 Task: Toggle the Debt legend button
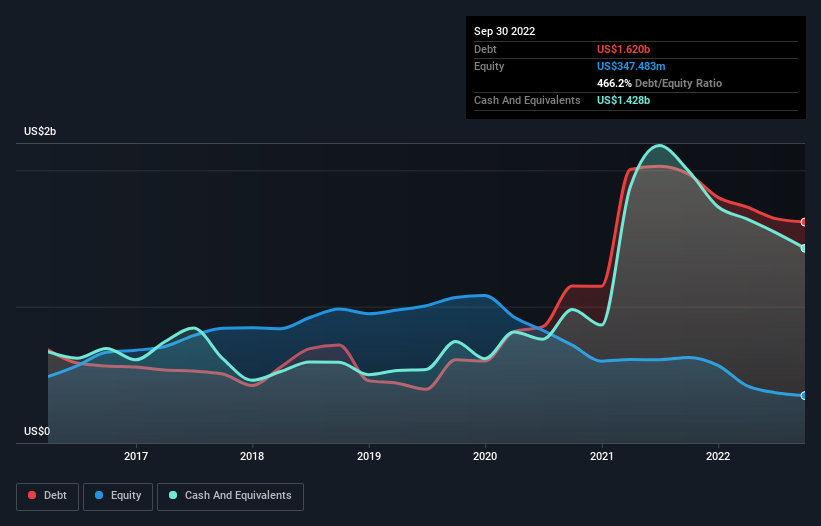click(48, 496)
